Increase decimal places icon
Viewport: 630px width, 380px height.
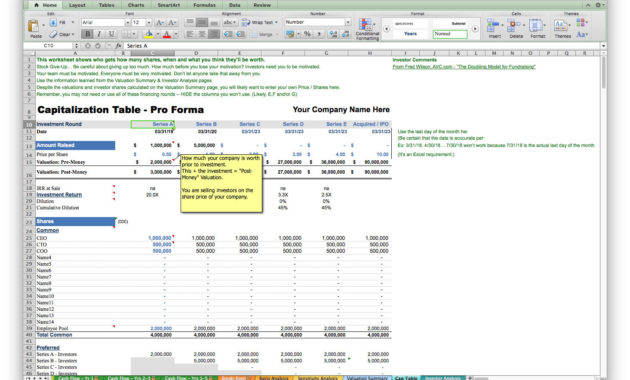(333, 34)
